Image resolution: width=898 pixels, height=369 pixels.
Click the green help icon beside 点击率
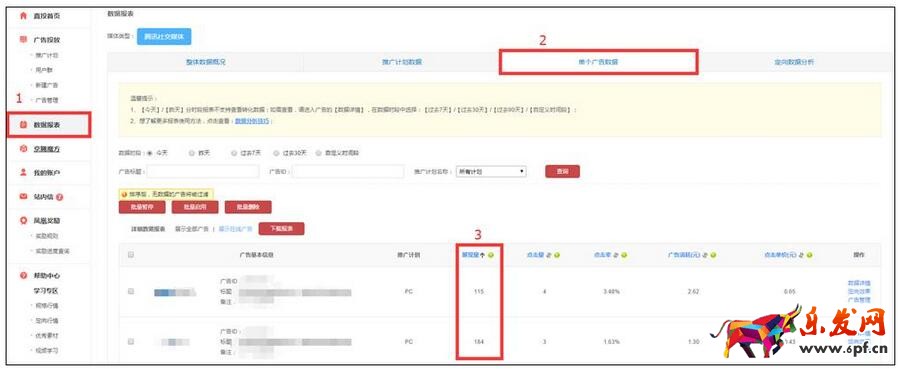pyautogui.click(x=624, y=255)
